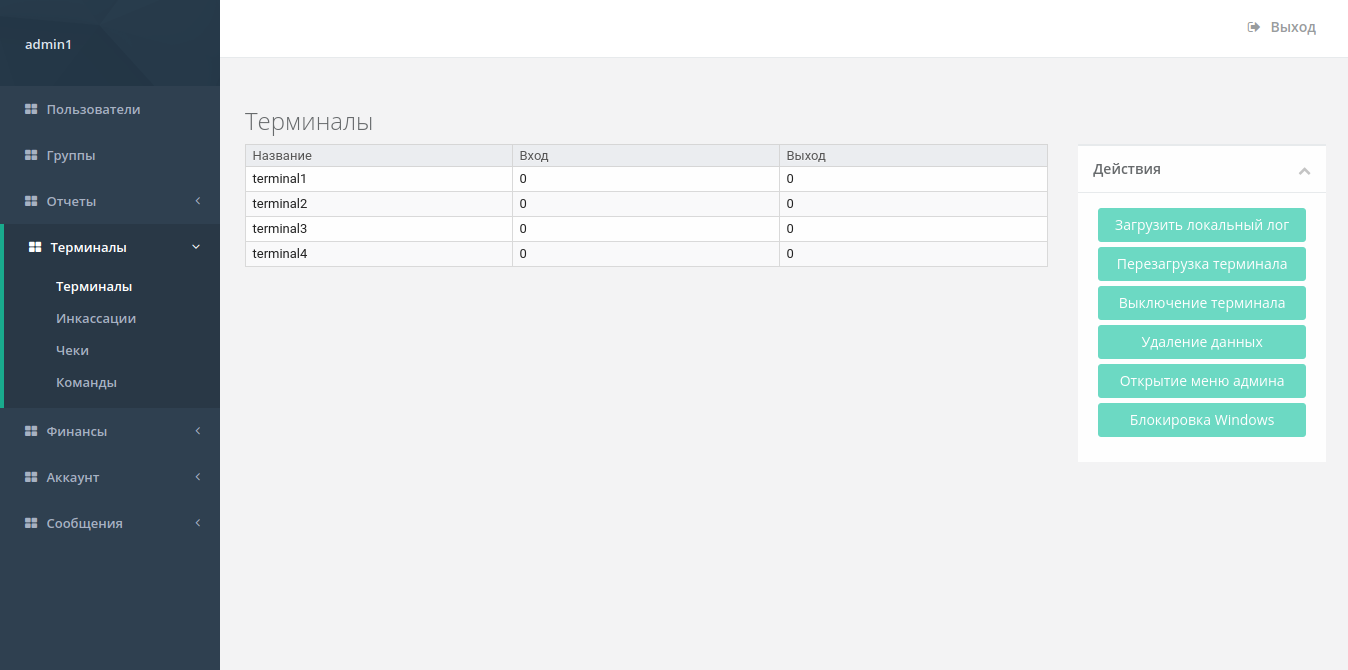Click the Перезагрузка терминала button

1202,264
